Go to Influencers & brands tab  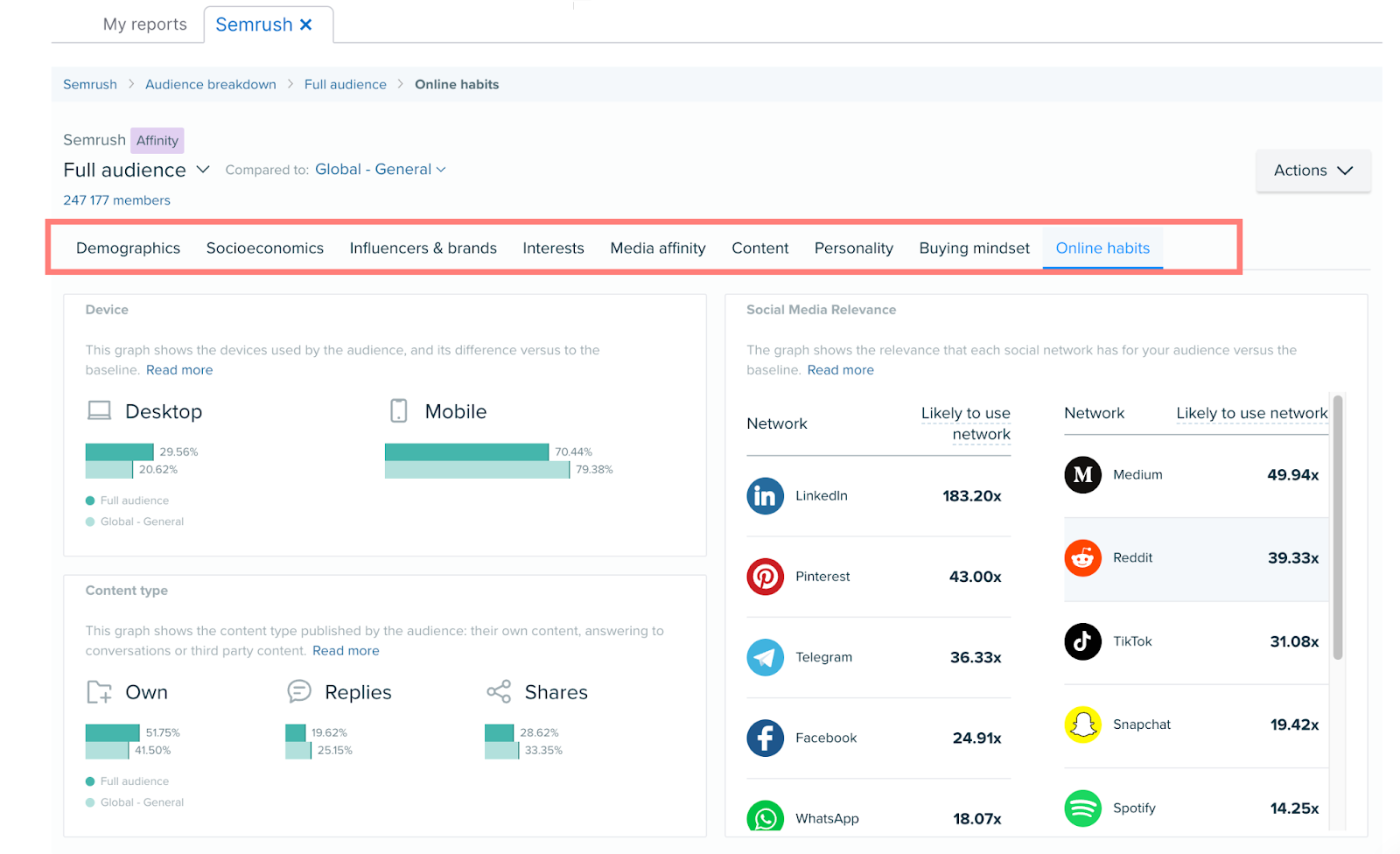(423, 248)
